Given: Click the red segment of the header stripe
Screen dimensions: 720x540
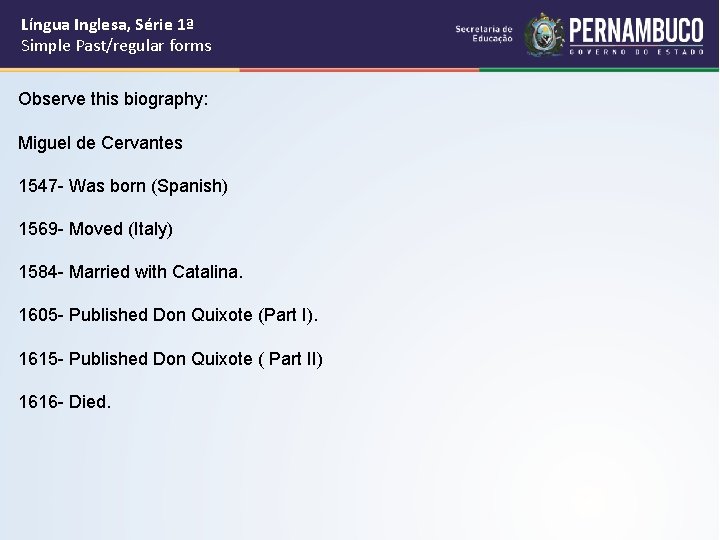Looking at the screenshot, I should [x=360, y=70].
